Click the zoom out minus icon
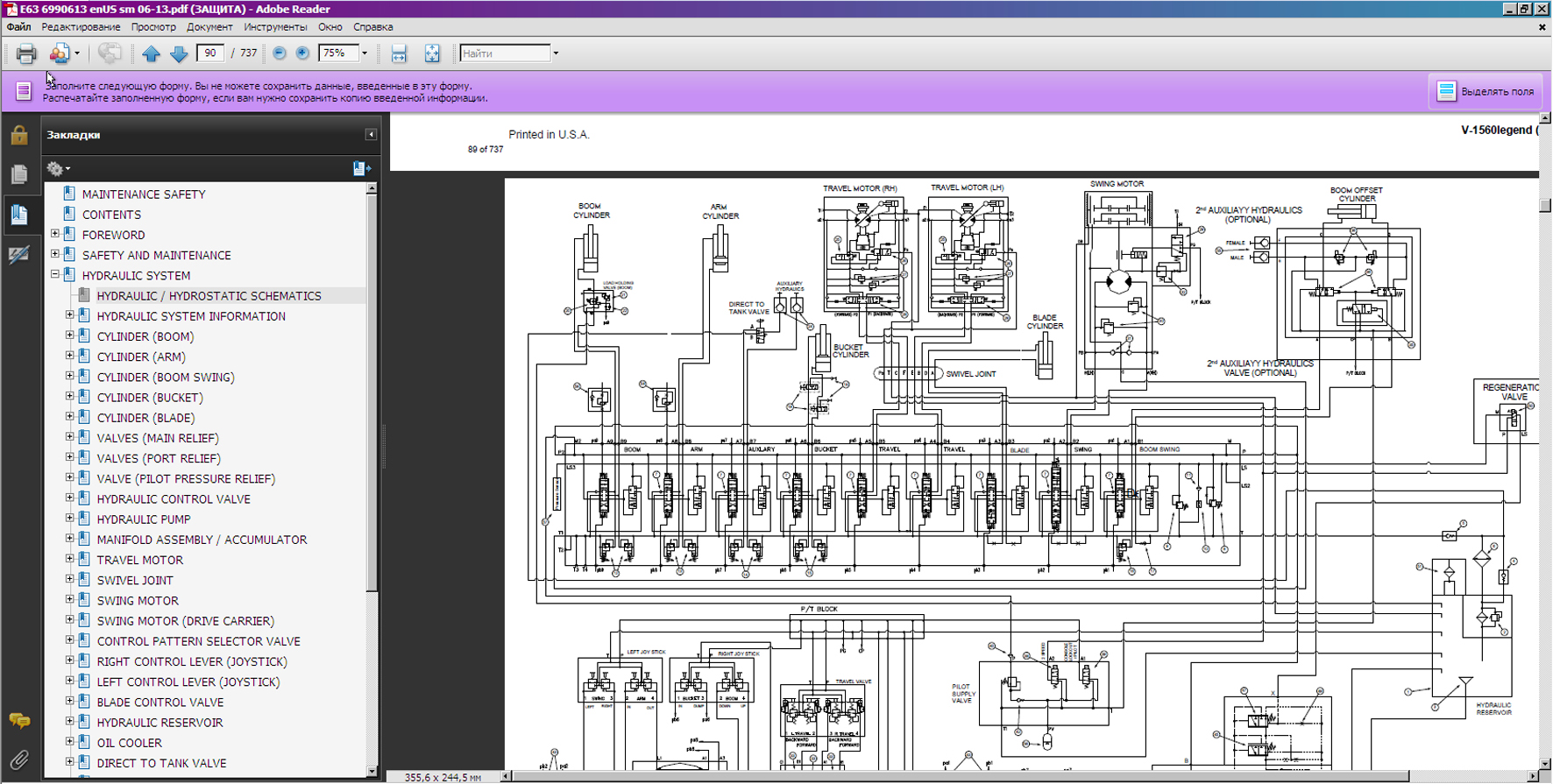 coord(280,53)
